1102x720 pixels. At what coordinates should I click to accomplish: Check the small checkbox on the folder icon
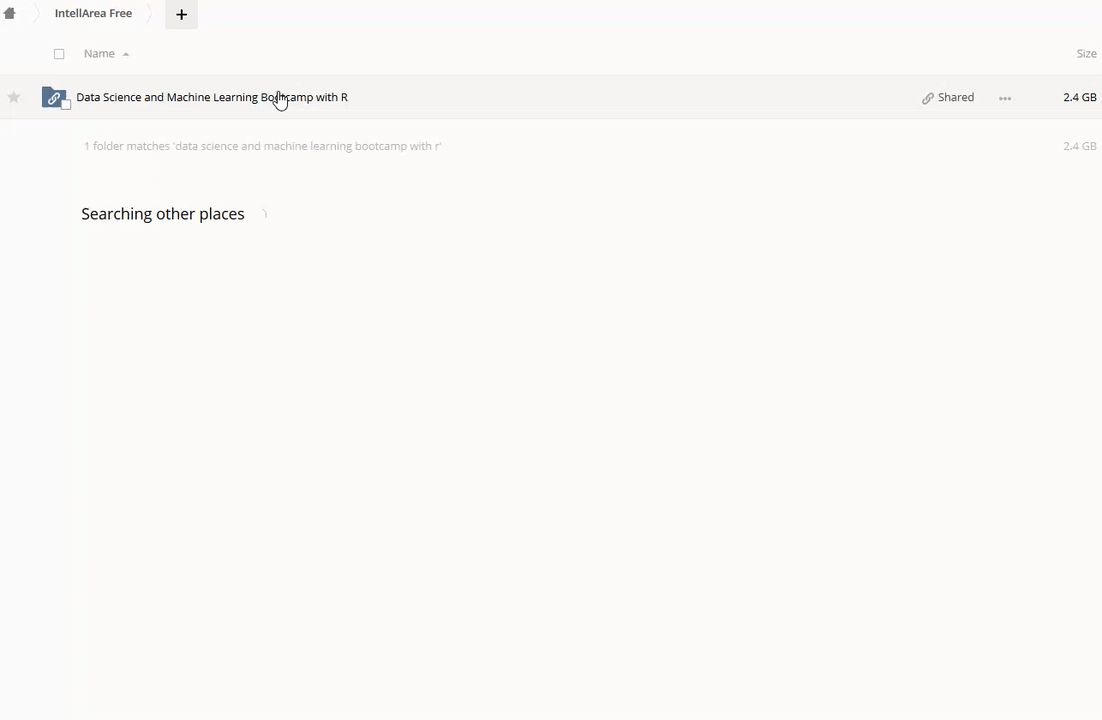[x=66, y=105]
